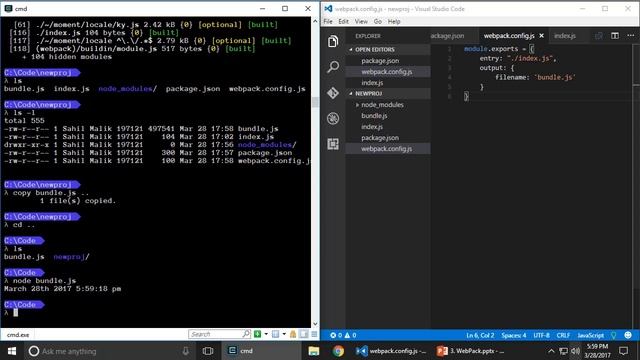Image resolution: width=640 pixels, height=360 pixels.
Task: Click the taskbar clock showing 5:59 PM
Action: [597, 351]
